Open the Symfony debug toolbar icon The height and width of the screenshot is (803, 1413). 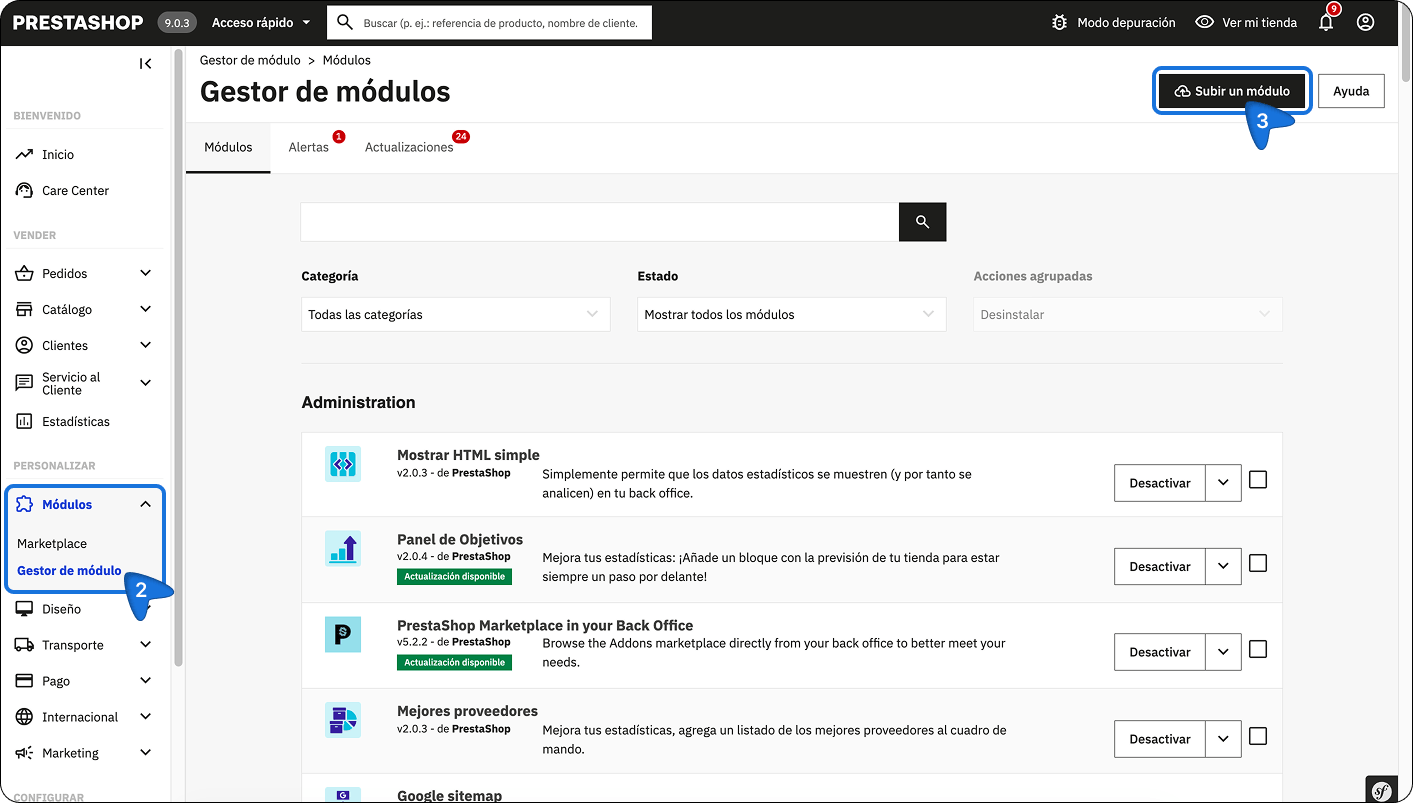pyautogui.click(x=1382, y=790)
